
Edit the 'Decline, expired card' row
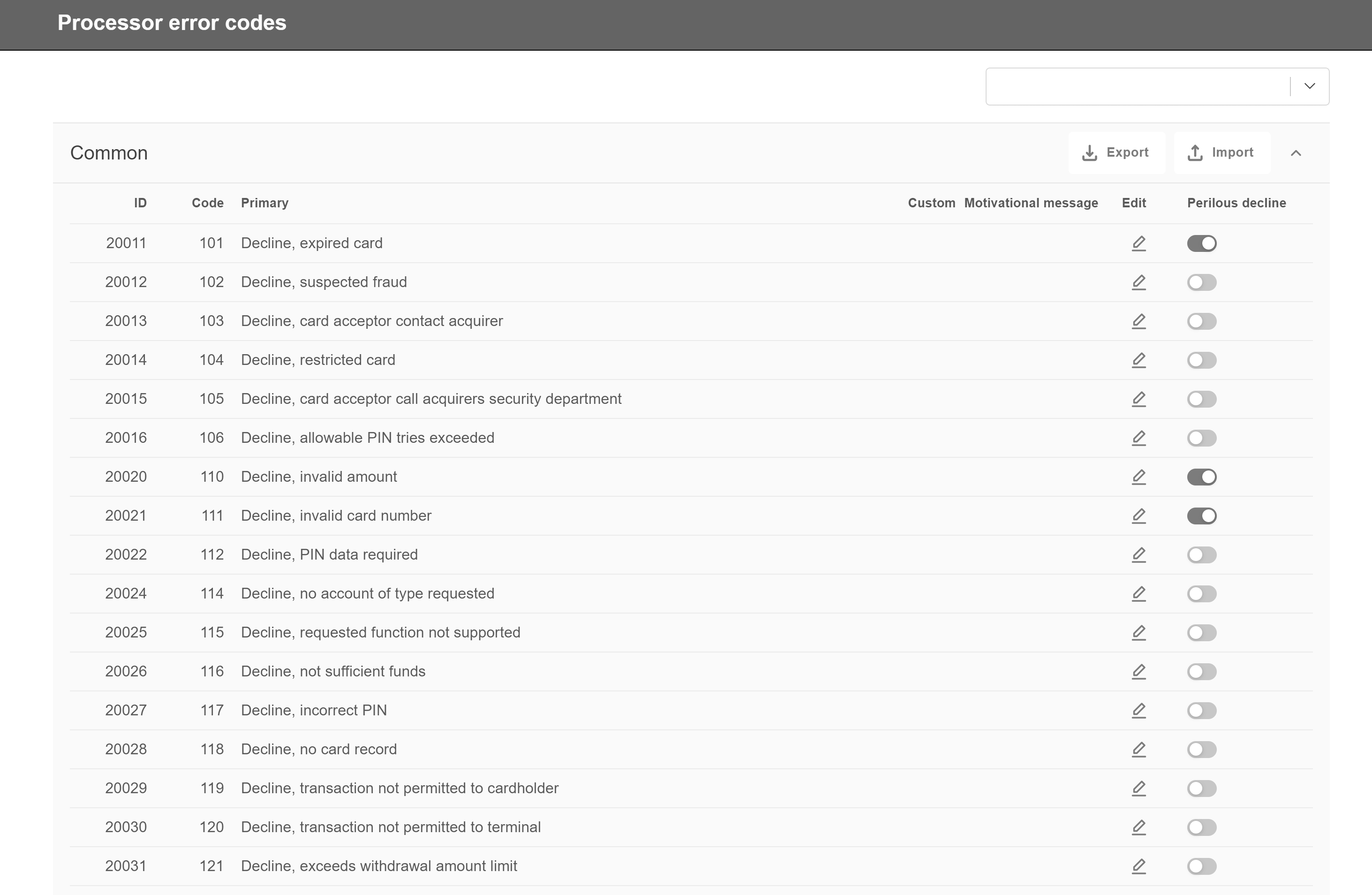click(1138, 243)
